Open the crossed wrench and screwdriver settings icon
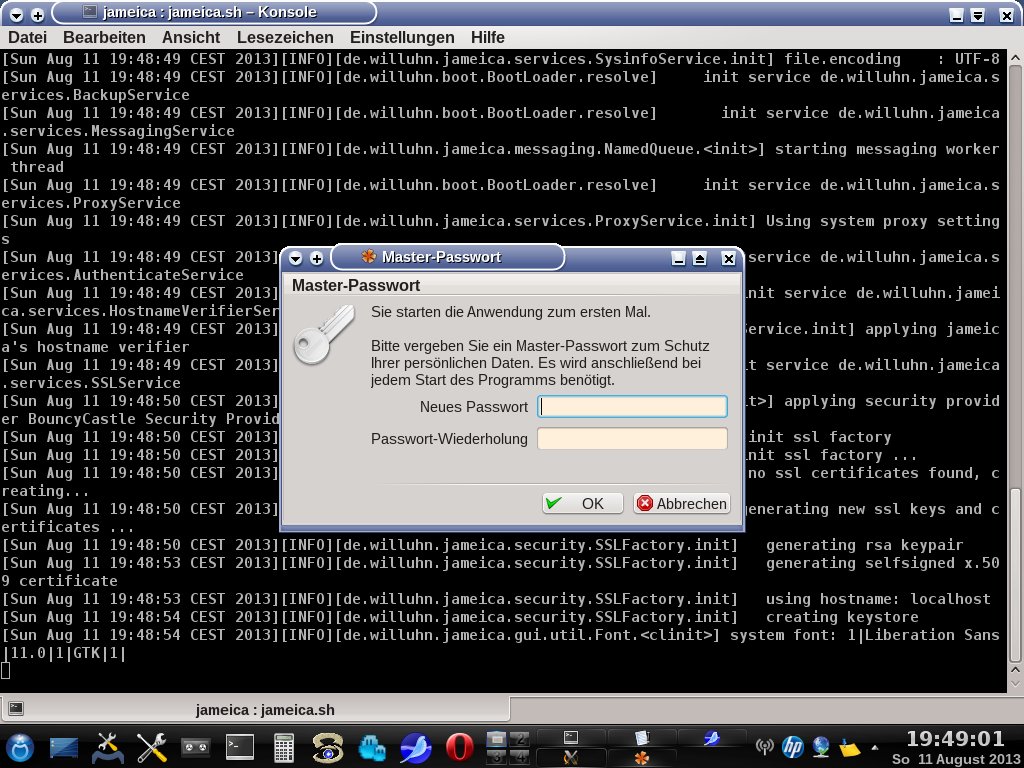This screenshot has width=1024, height=768. coord(152,747)
